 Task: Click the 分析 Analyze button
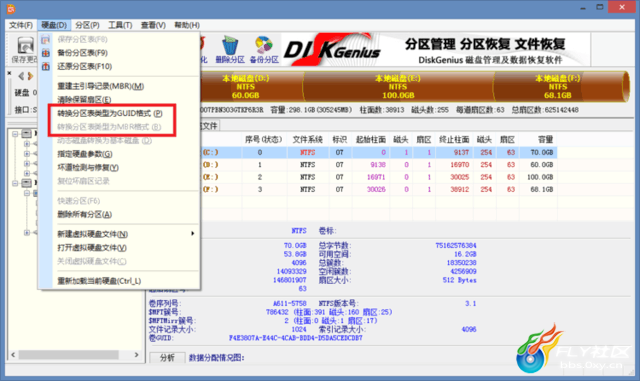point(167,358)
